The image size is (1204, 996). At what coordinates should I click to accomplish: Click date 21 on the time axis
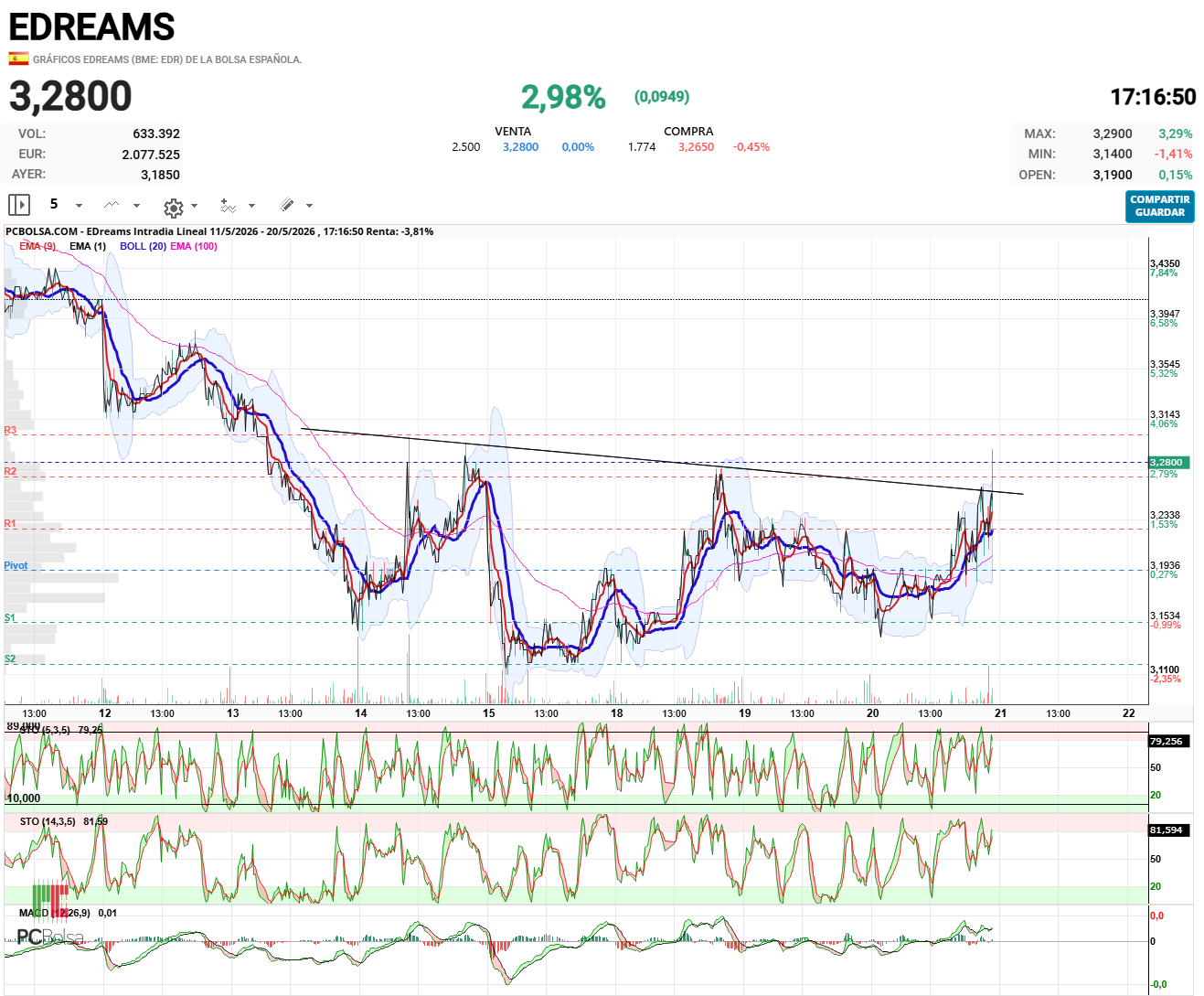(1001, 713)
